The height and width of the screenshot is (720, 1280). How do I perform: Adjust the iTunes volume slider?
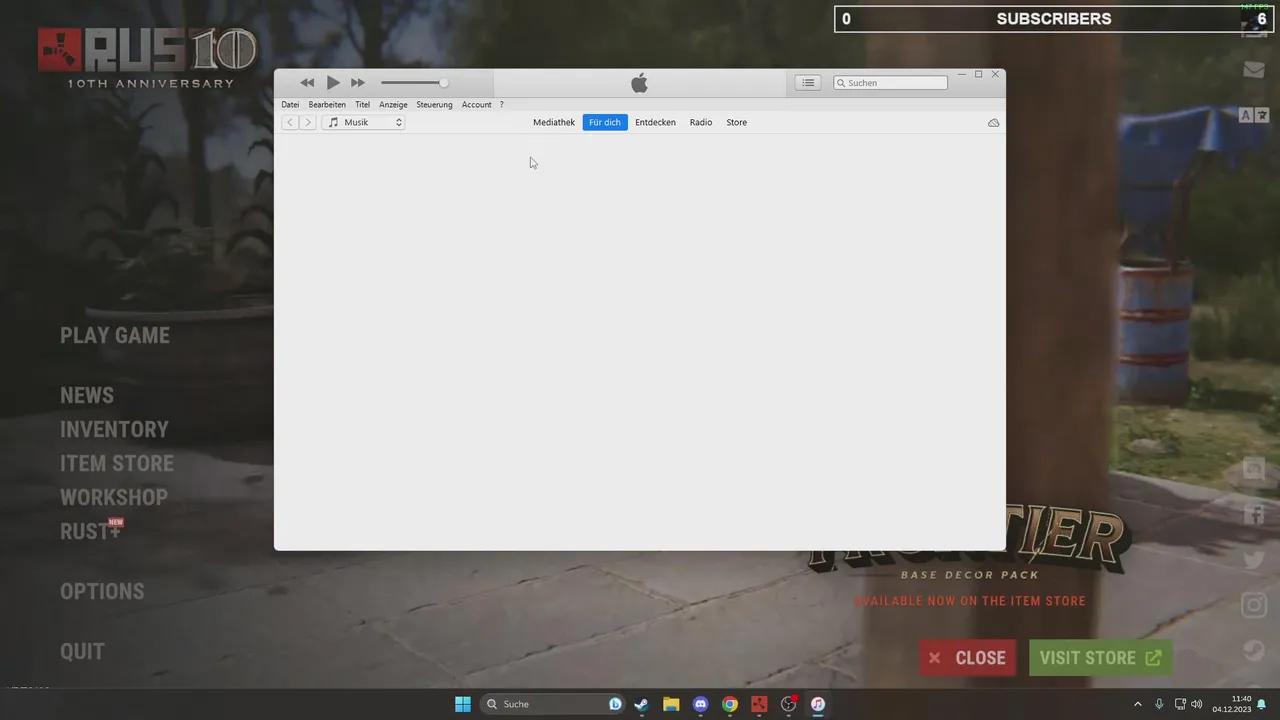[x=414, y=83]
